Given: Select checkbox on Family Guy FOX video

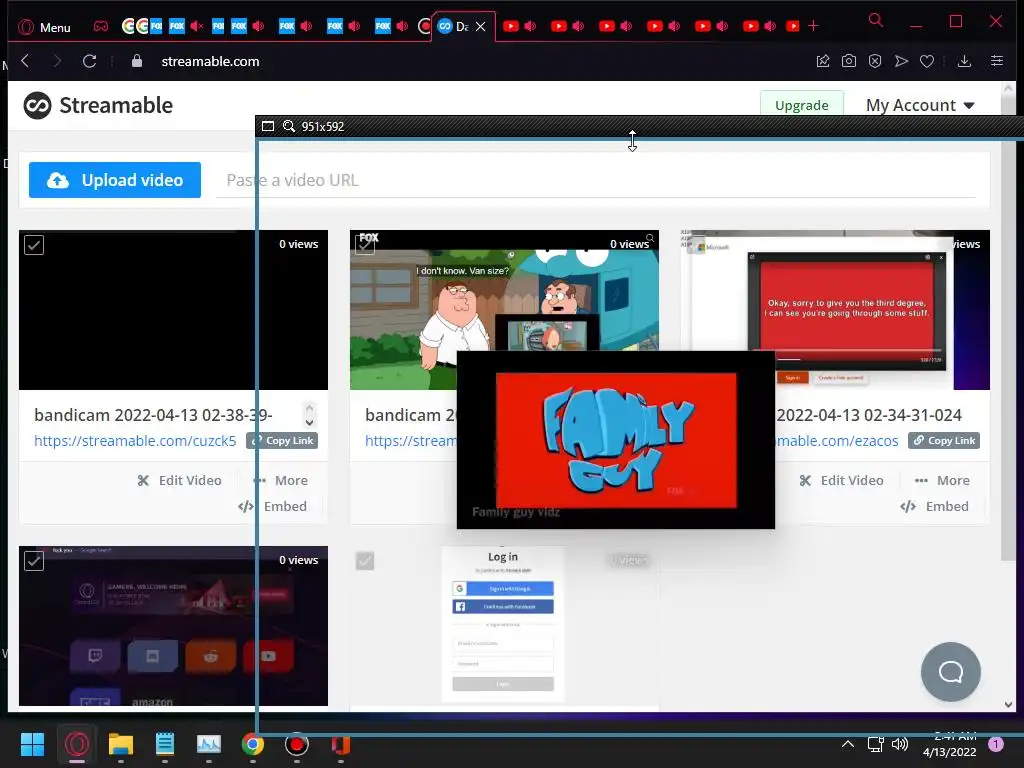Looking at the screenshot, I should coord(365,245).
